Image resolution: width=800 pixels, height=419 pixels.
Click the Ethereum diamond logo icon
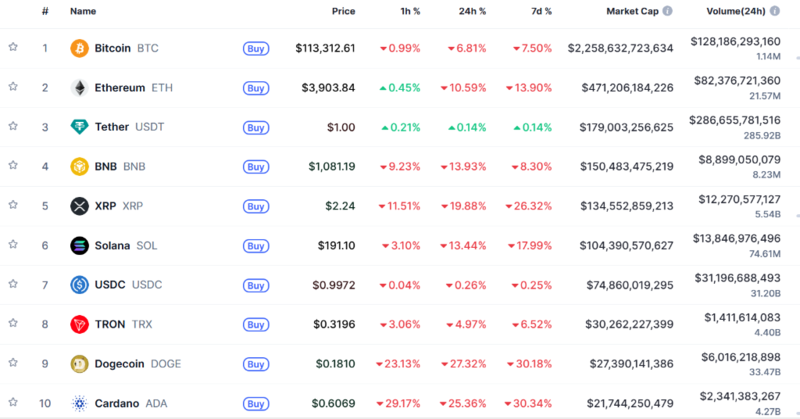tap(79, 88)
